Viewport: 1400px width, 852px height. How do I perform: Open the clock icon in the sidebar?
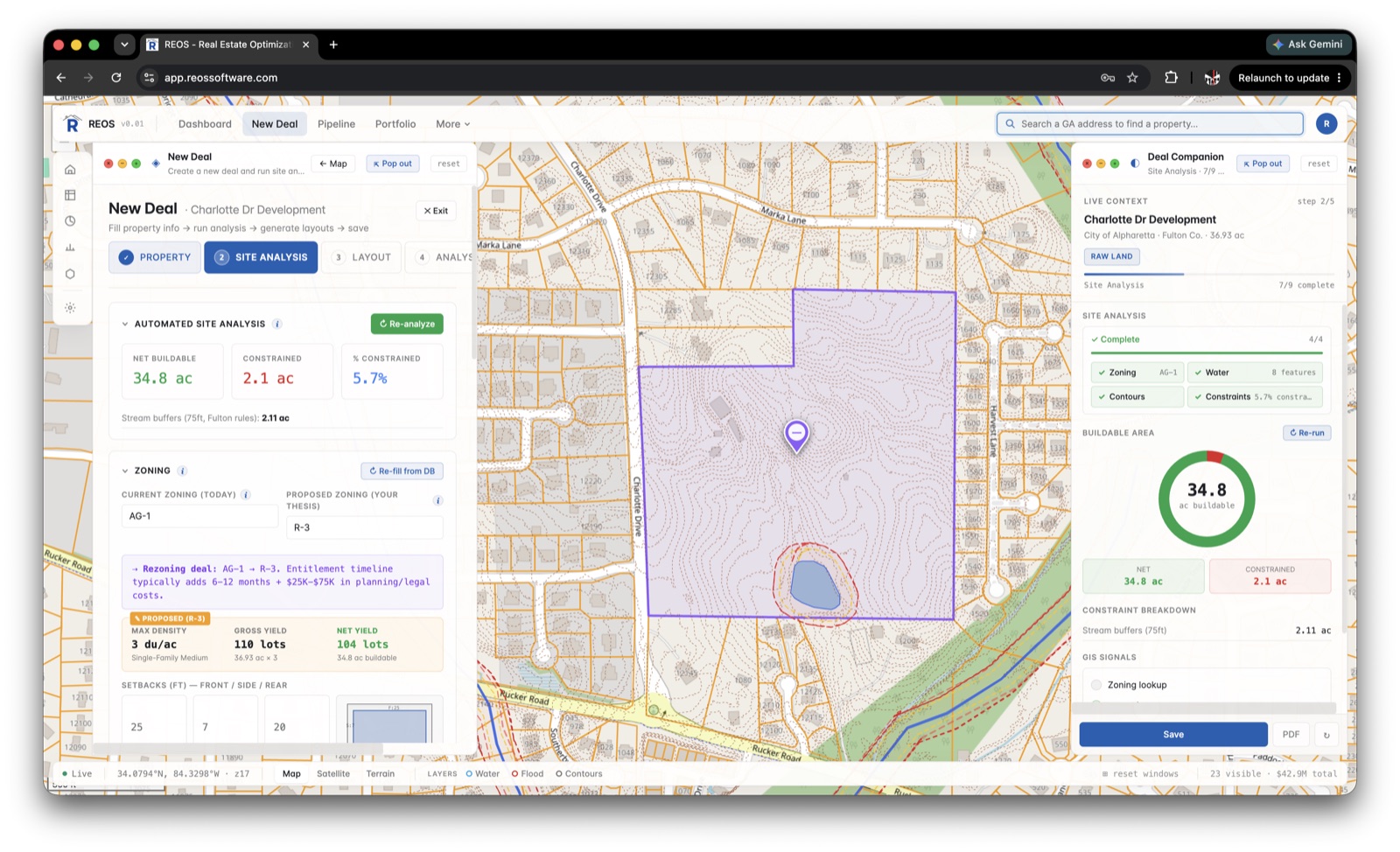[x=70, y=221]
